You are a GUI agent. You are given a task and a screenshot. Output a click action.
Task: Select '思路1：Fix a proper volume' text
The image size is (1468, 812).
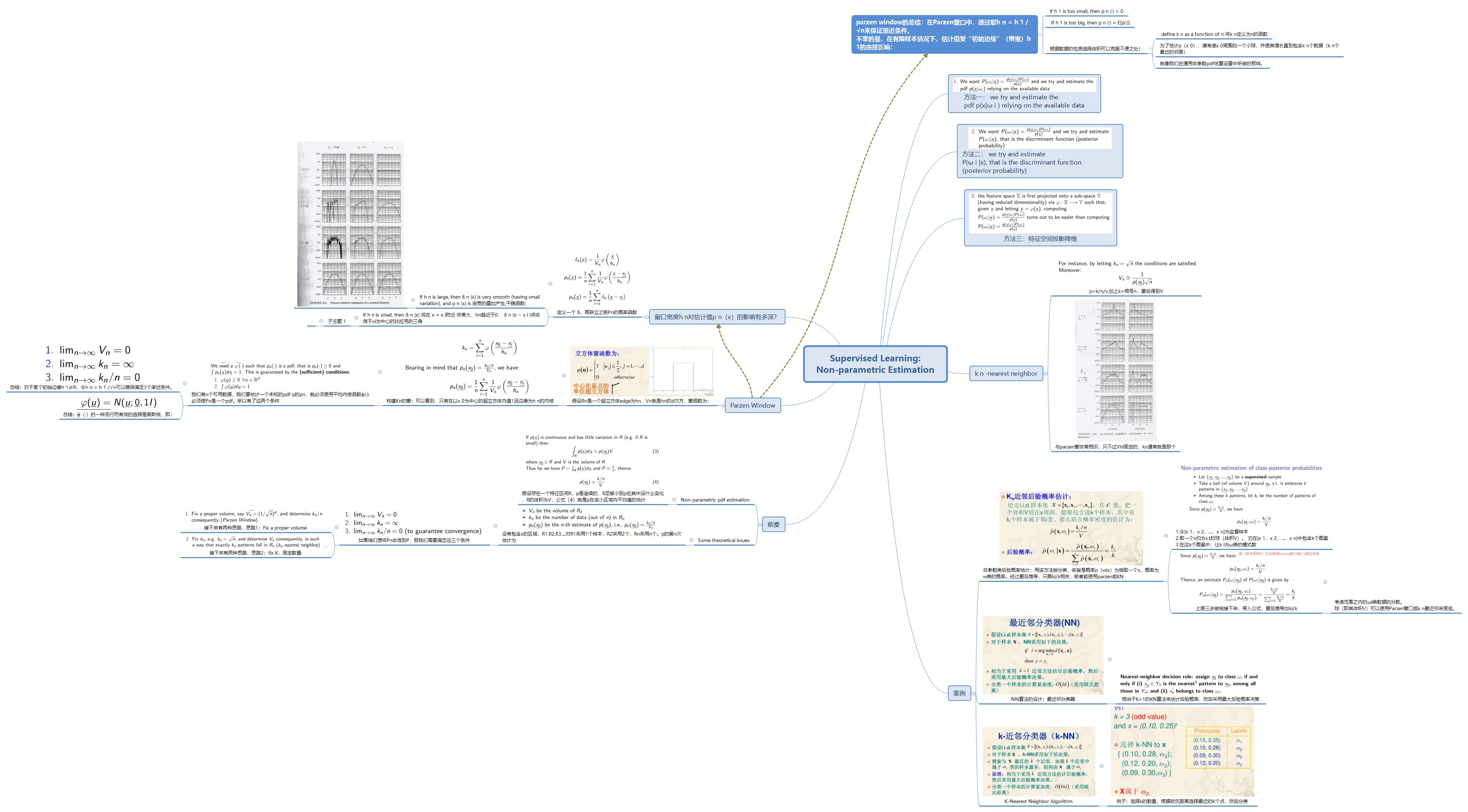(255, 528)
